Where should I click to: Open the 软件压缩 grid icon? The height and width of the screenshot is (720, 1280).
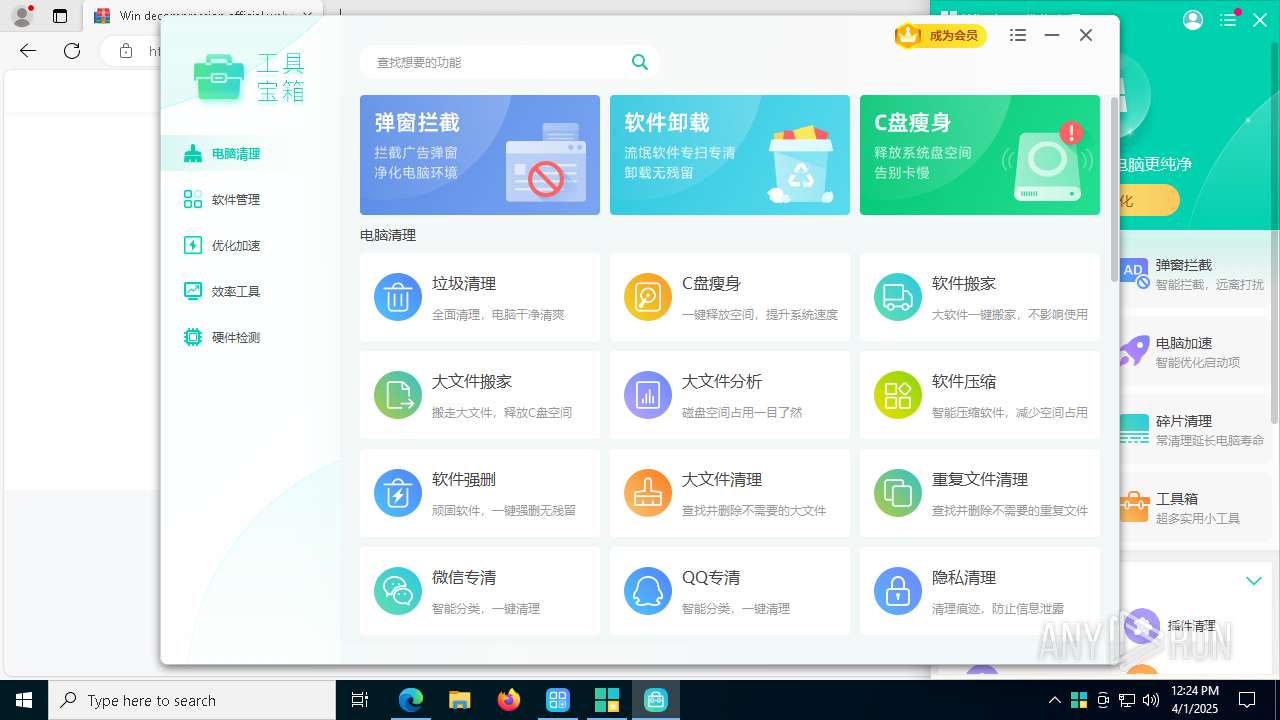coord(898,395)
